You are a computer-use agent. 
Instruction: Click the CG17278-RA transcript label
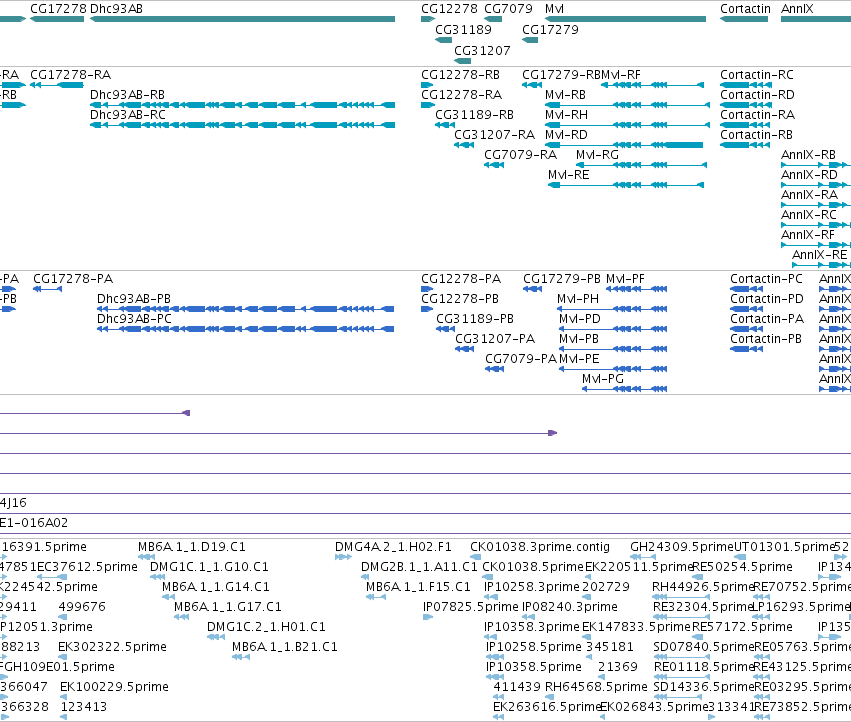point(71,75)
